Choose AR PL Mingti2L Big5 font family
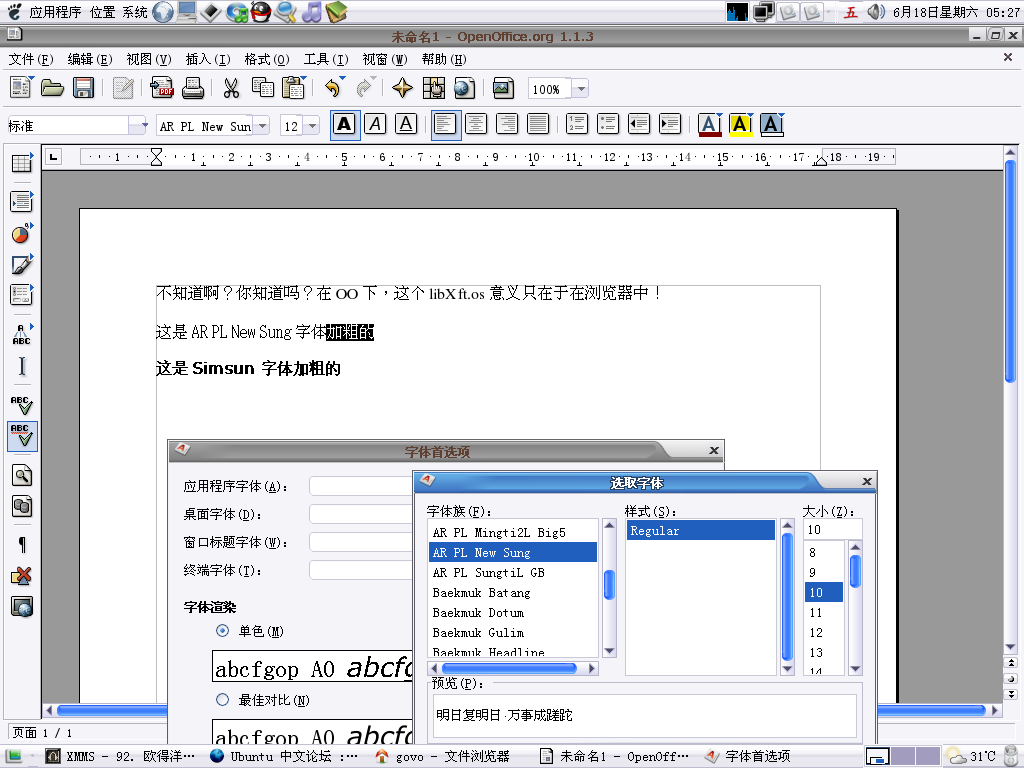This screenshot has width=1024, height=768. pos(513,532)
